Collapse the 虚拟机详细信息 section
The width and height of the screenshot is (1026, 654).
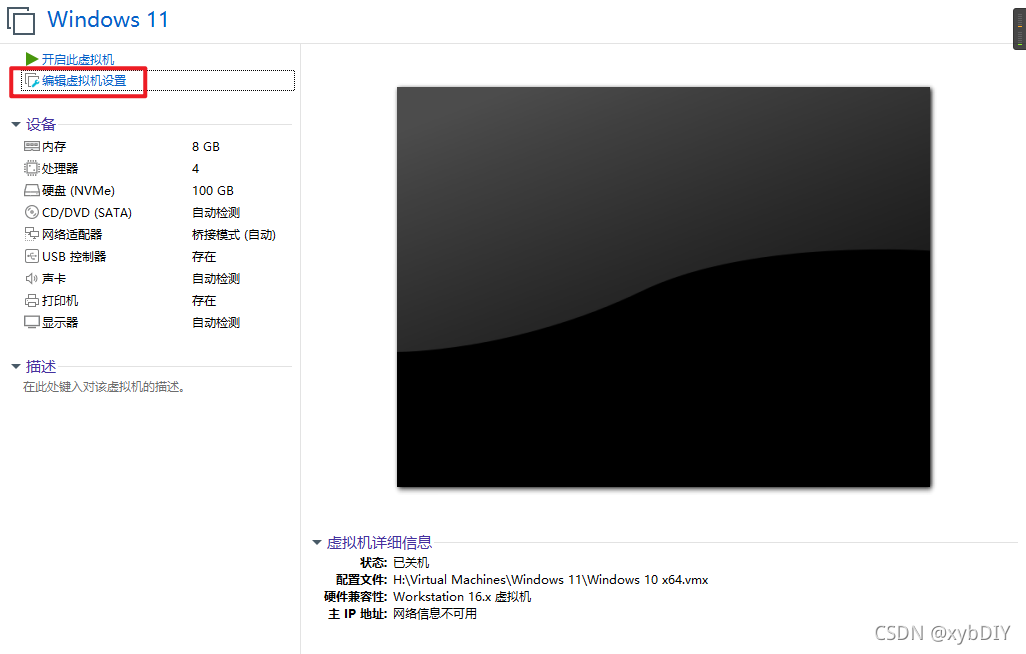pos(317,542)
